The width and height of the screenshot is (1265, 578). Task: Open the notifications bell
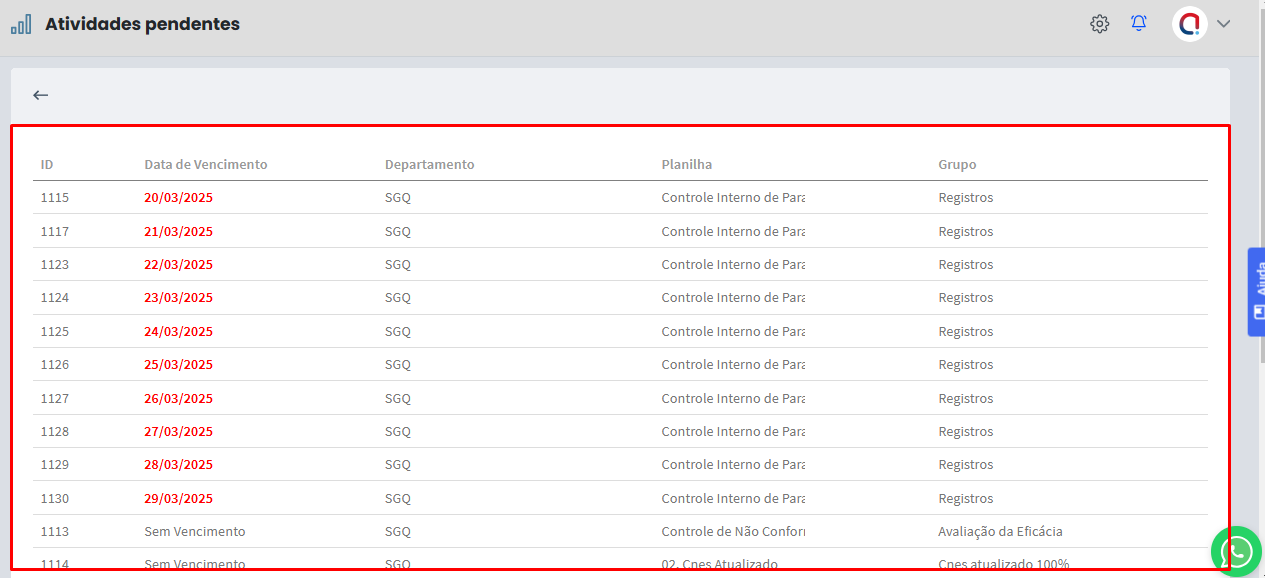(x=1138, y=24)
